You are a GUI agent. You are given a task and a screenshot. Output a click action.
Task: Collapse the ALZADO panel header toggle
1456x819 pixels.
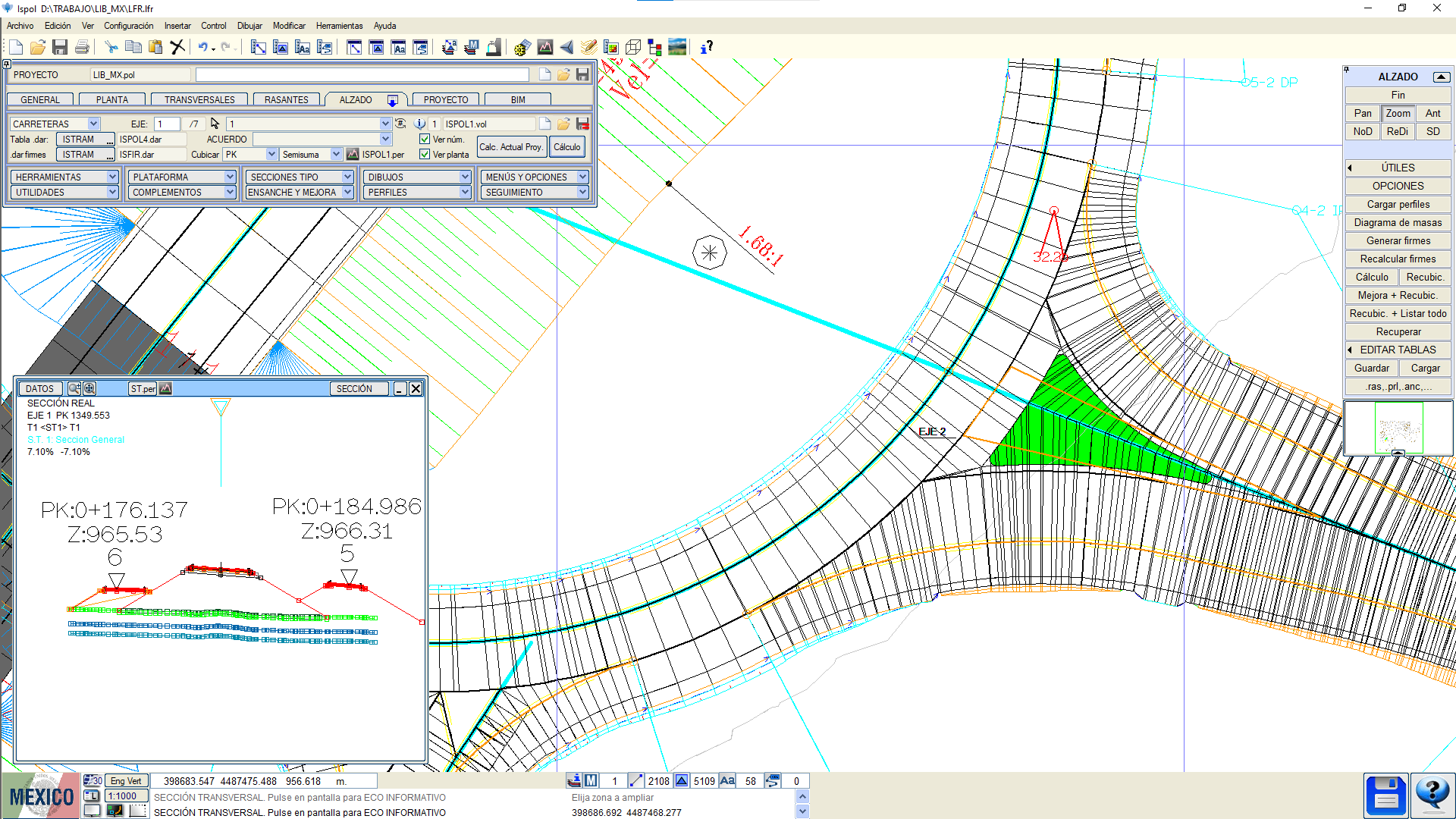(x=1441, y=77)
